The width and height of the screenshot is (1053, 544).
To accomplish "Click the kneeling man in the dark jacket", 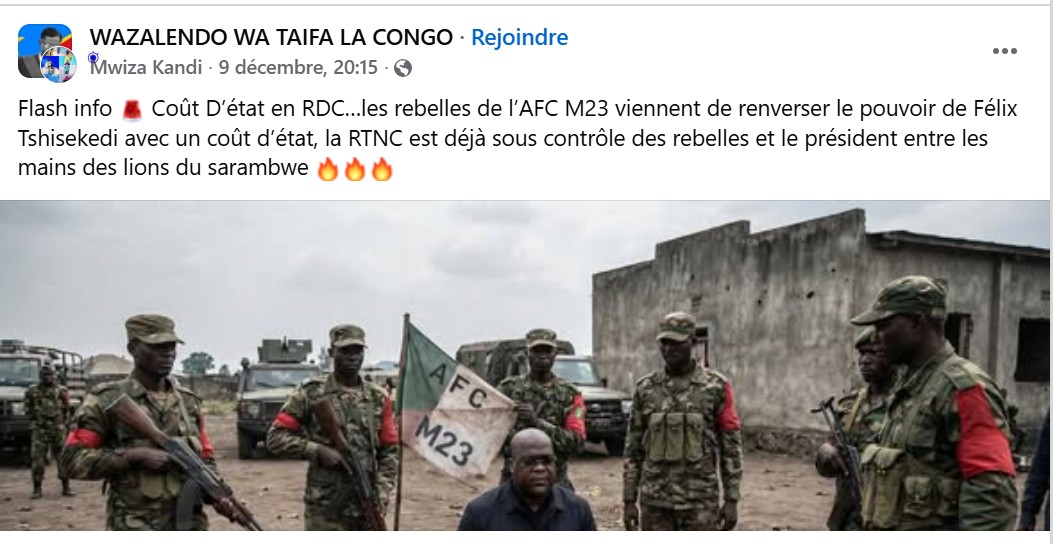I will coord(526,482).
